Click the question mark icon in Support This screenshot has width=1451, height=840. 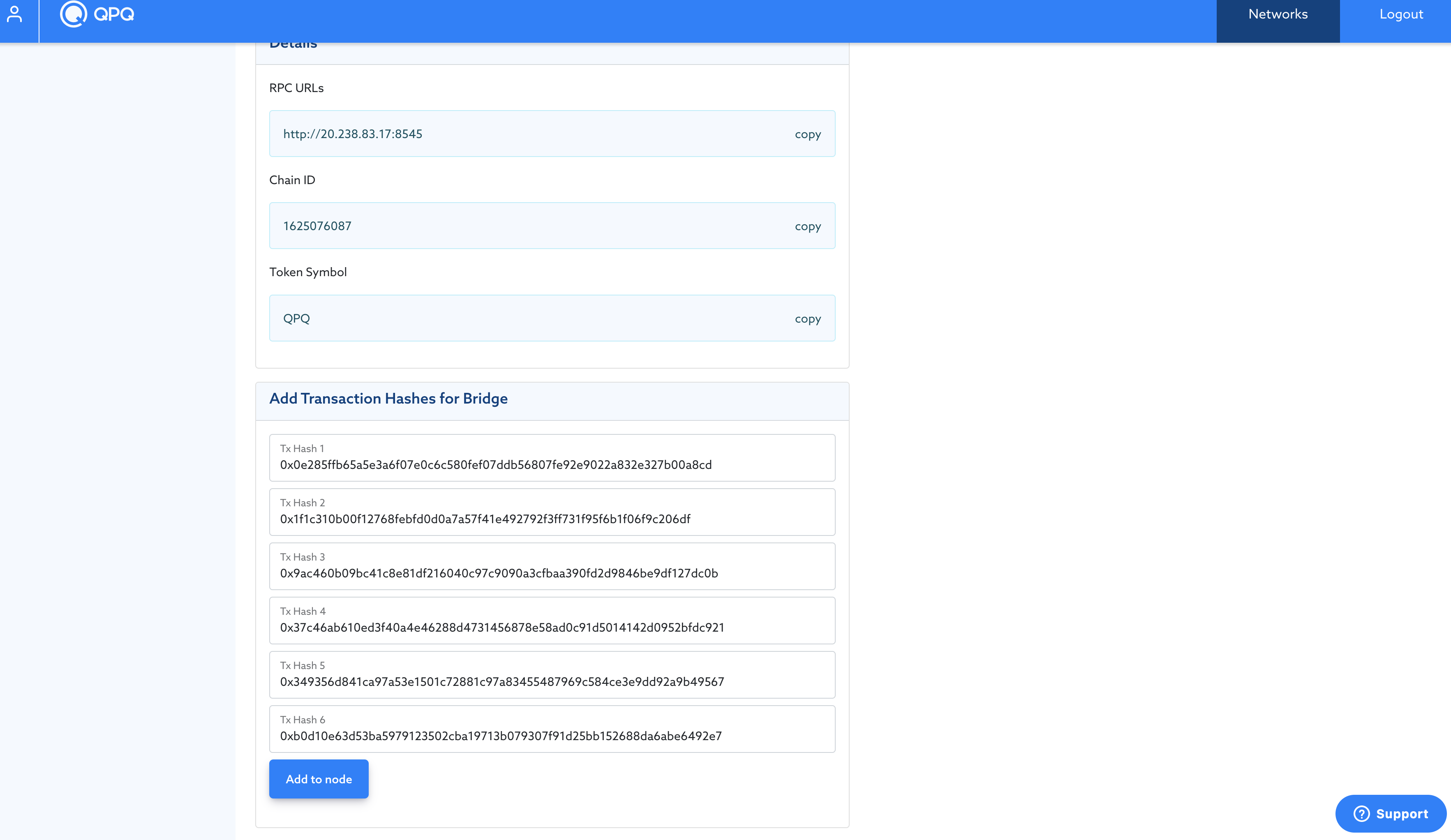coord(1361,814)
